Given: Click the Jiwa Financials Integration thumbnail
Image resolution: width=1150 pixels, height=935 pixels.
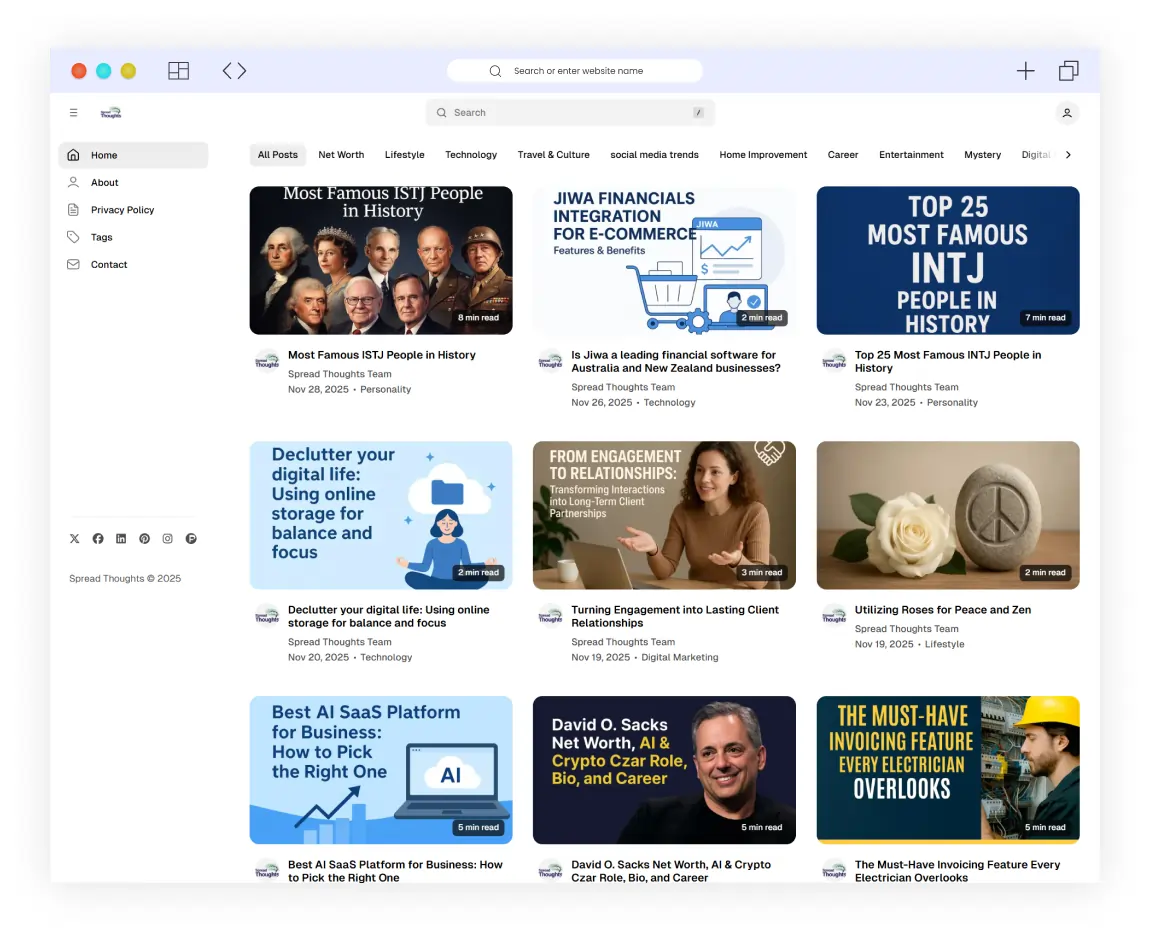Looking at the screenshot, I should pos(664,260).
